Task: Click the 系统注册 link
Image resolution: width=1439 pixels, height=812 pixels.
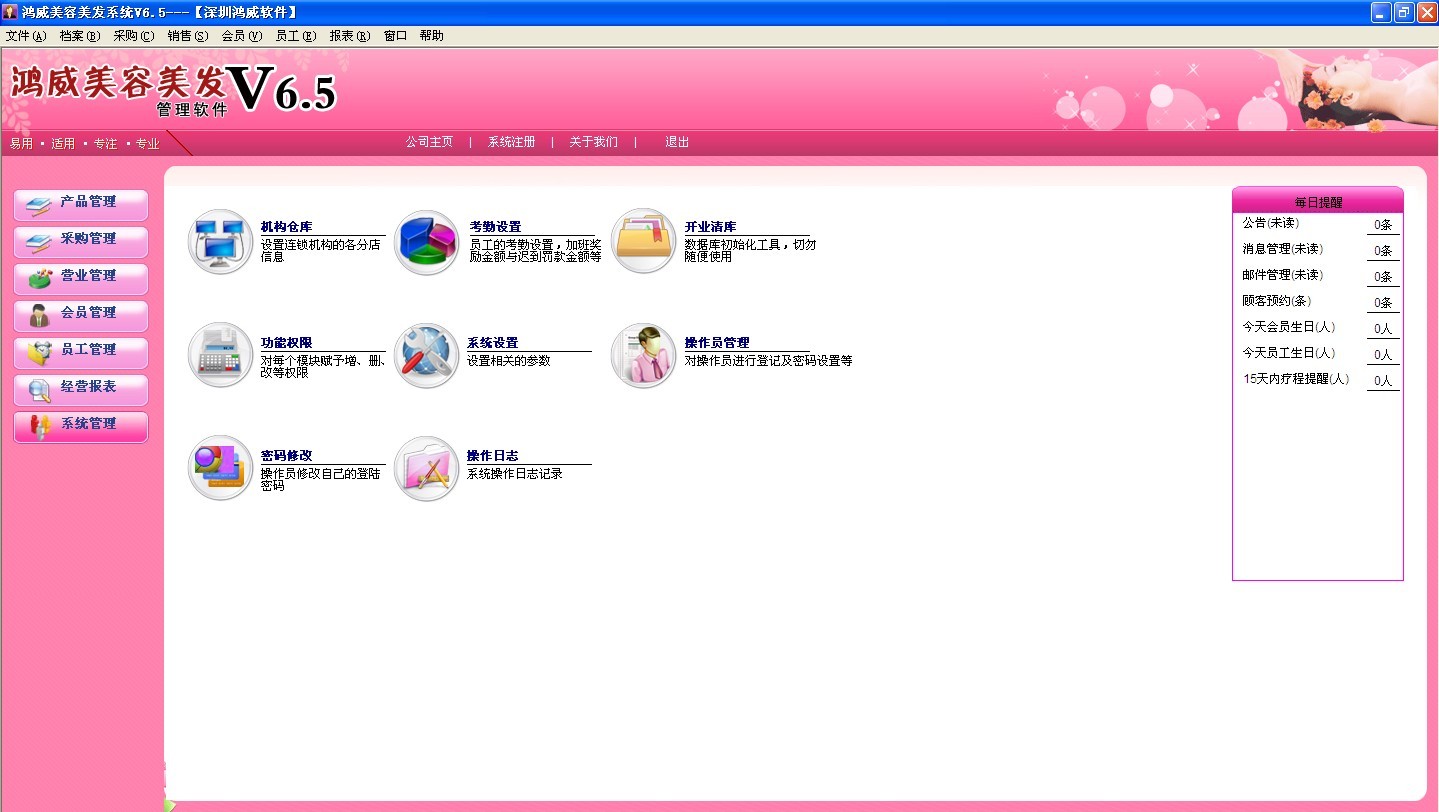Action: click(511, 142)
